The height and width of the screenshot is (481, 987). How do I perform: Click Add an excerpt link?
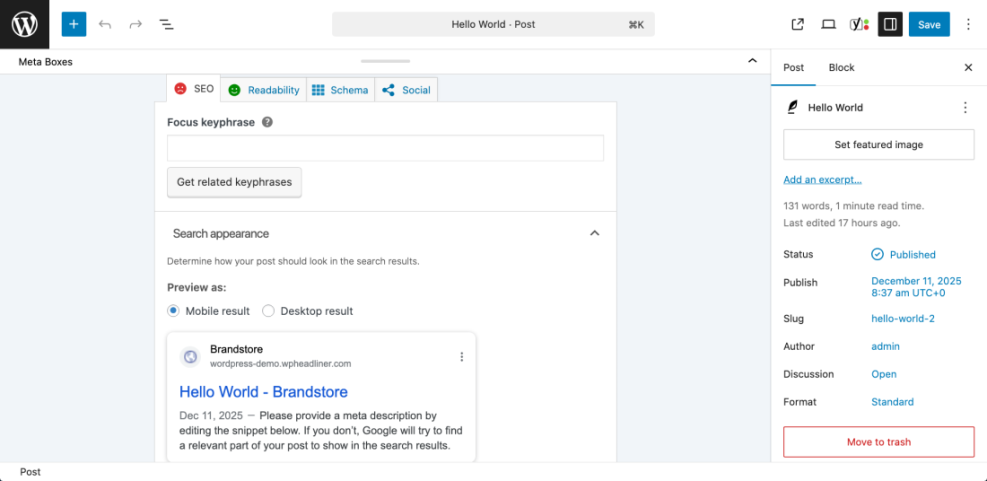(822, 180)
